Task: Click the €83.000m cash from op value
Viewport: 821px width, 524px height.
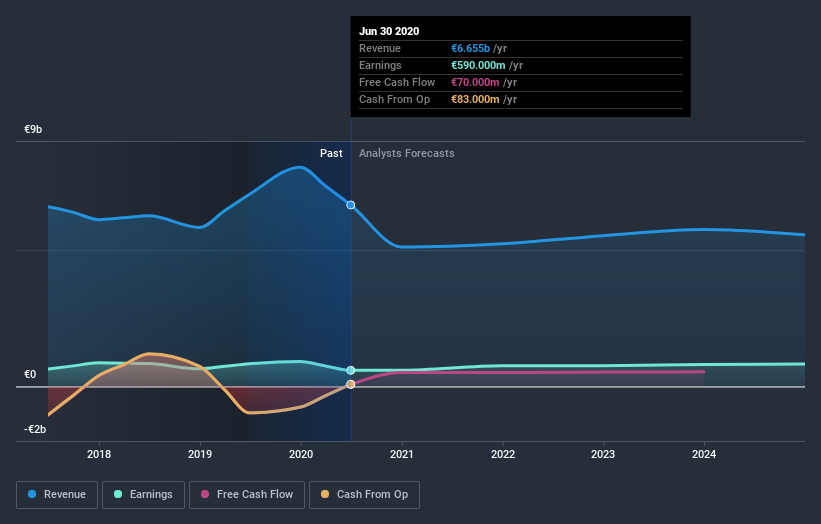Action: (475, 99)
